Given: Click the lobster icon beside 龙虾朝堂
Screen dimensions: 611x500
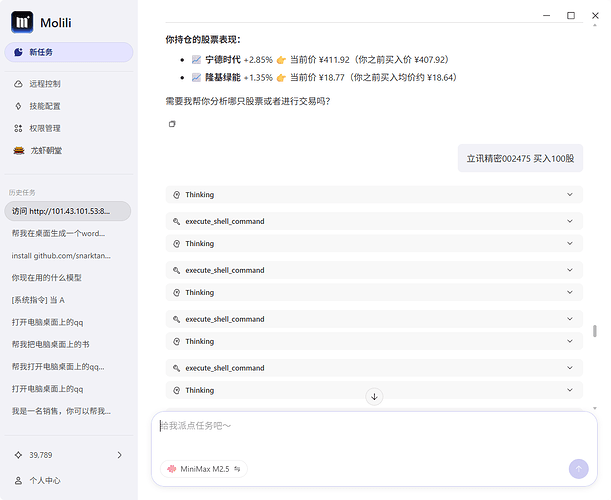Looking at the screenshot, I should 19,150.
